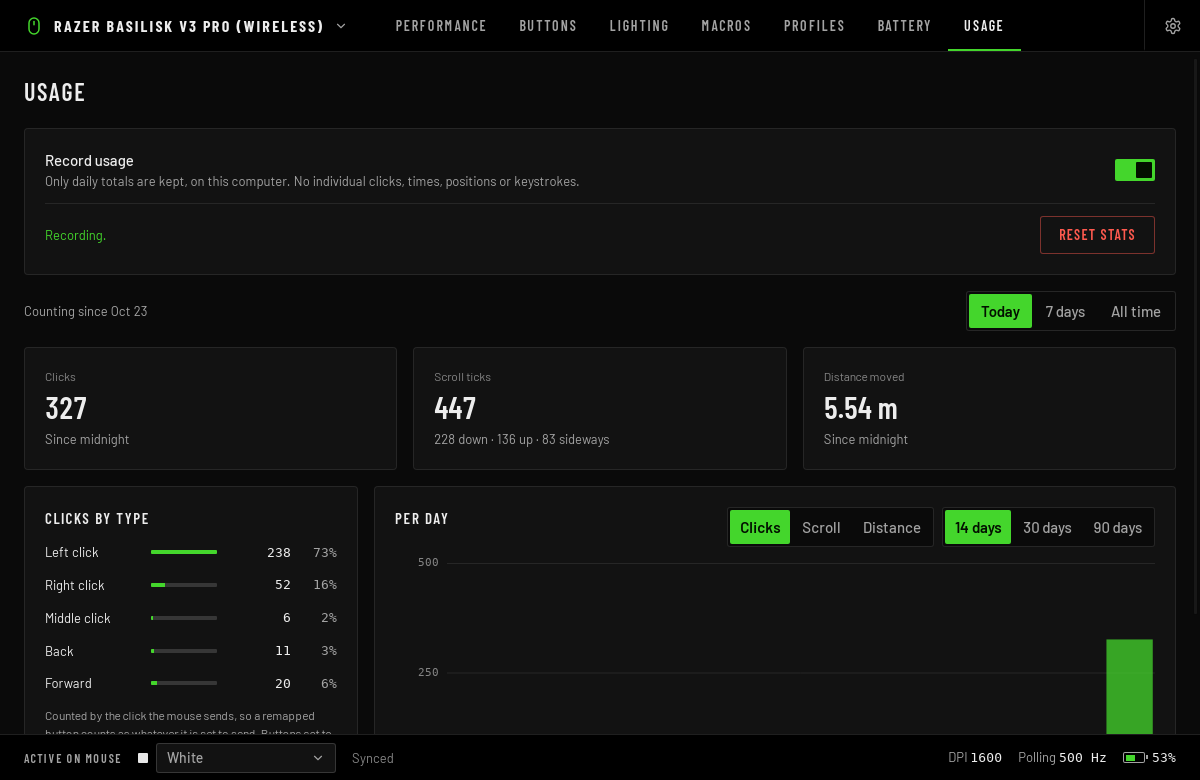Click the Forward count 20
Viewport: 1200px width, 780px height.
tap(283, 683)
